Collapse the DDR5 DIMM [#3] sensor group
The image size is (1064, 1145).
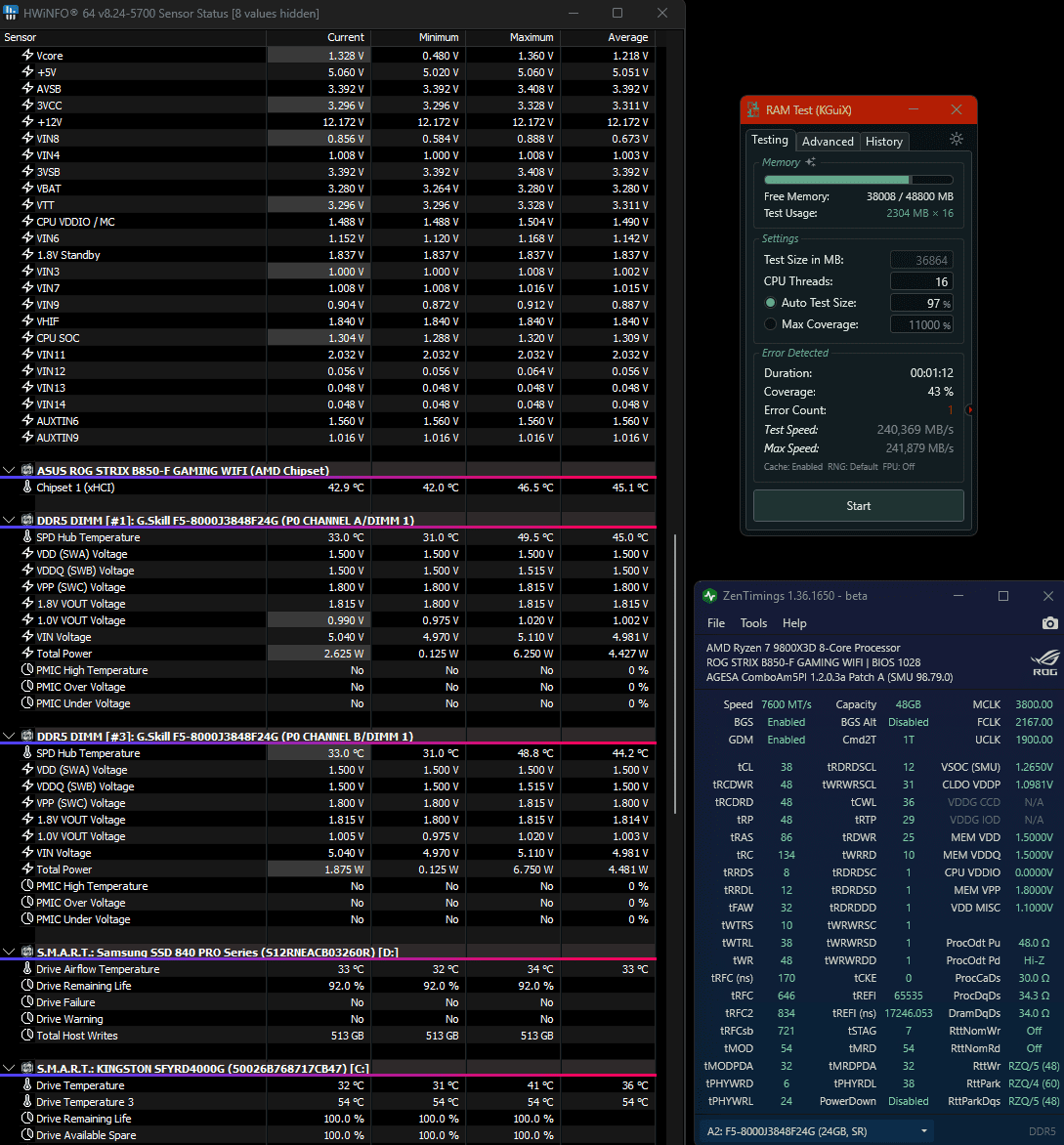pyautogui.click(x=9, y=736)
